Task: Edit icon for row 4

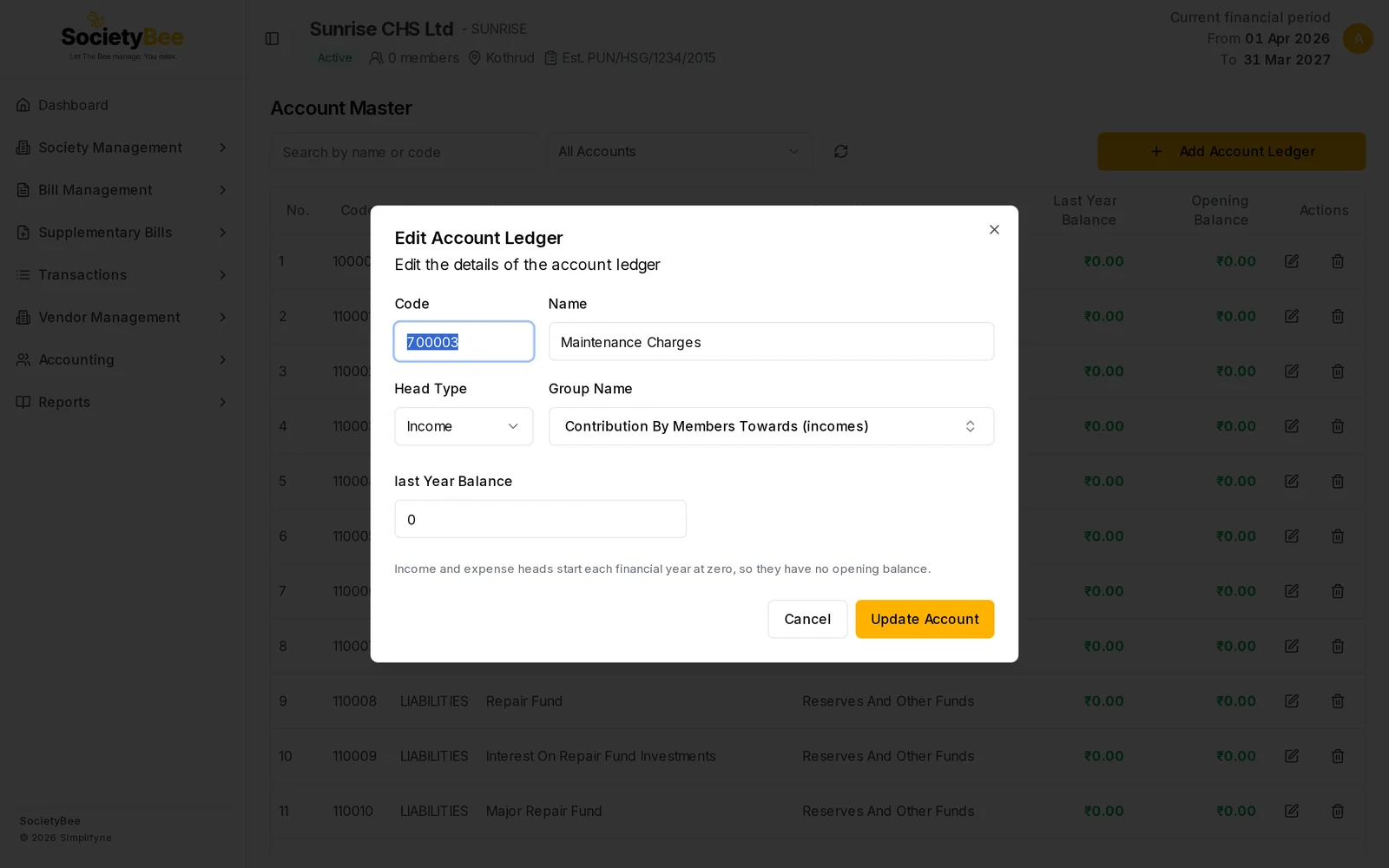Action: pyautogui.click(x=1292, y=426)
